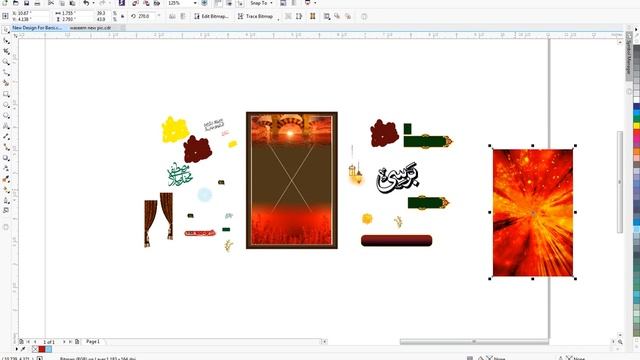Select the orange burst bitmap on canvas
Viewport: 640px width, 360px height.
(x=533, y=213)
